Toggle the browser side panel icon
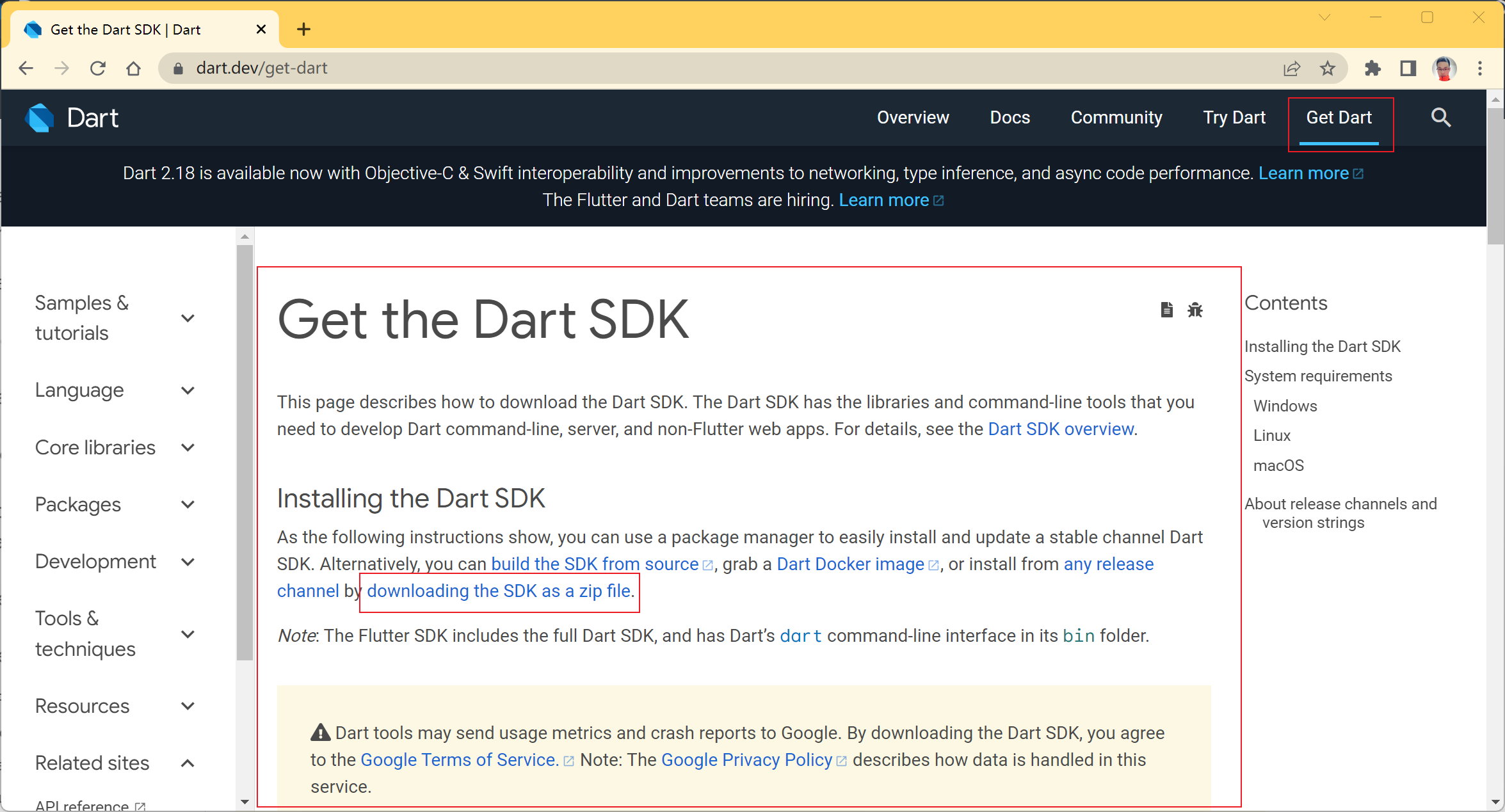 [1408, 68]
